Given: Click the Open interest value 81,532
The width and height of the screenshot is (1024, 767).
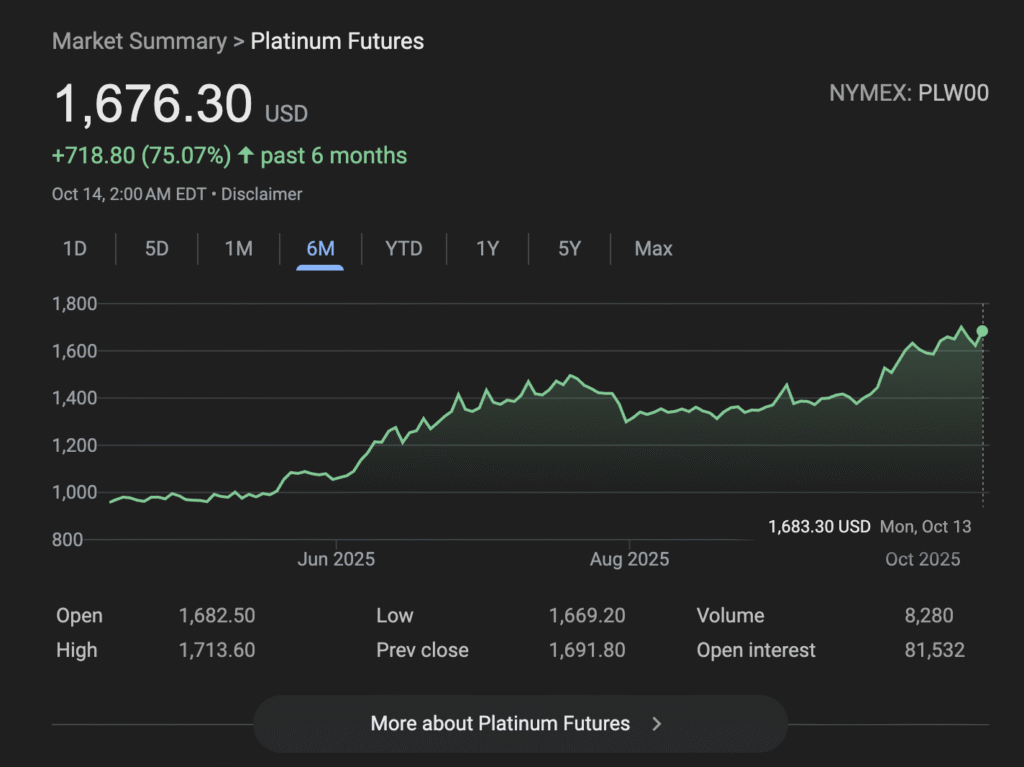Looking at the screenshot, I should pos(934,650).
